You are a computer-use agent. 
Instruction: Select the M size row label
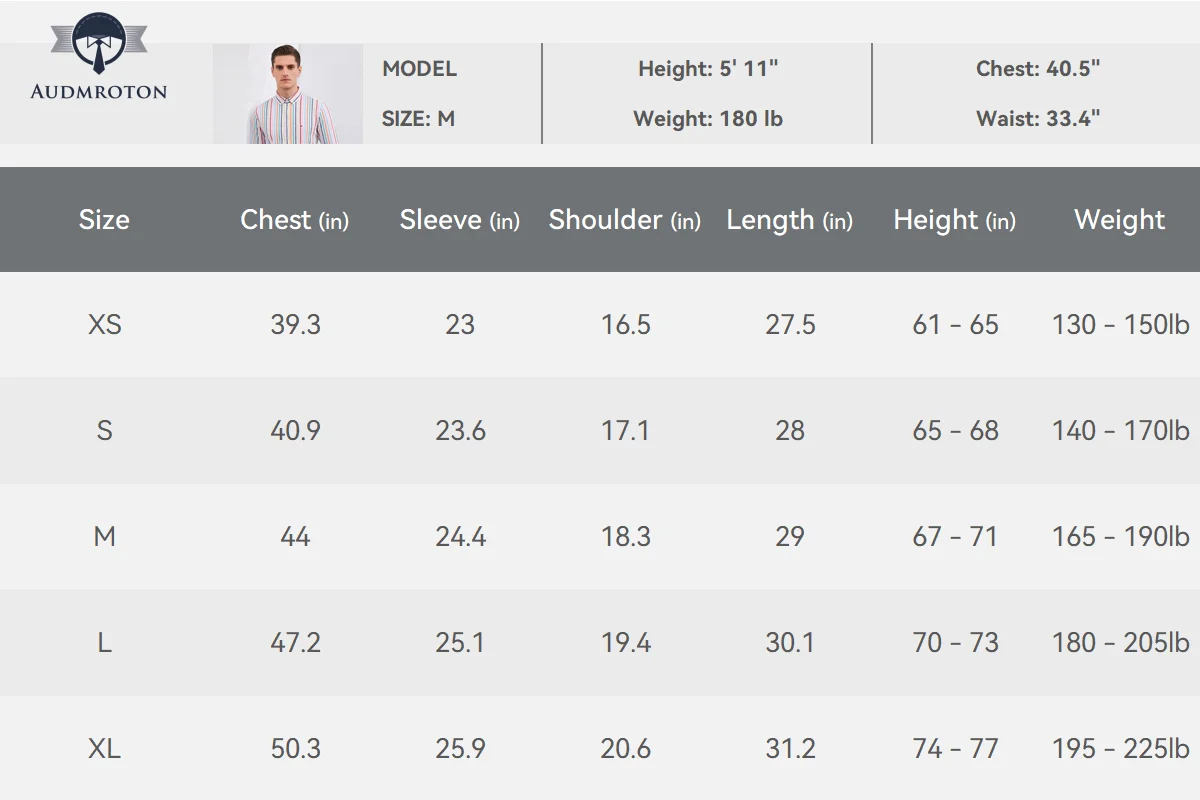tap(104, 537)
